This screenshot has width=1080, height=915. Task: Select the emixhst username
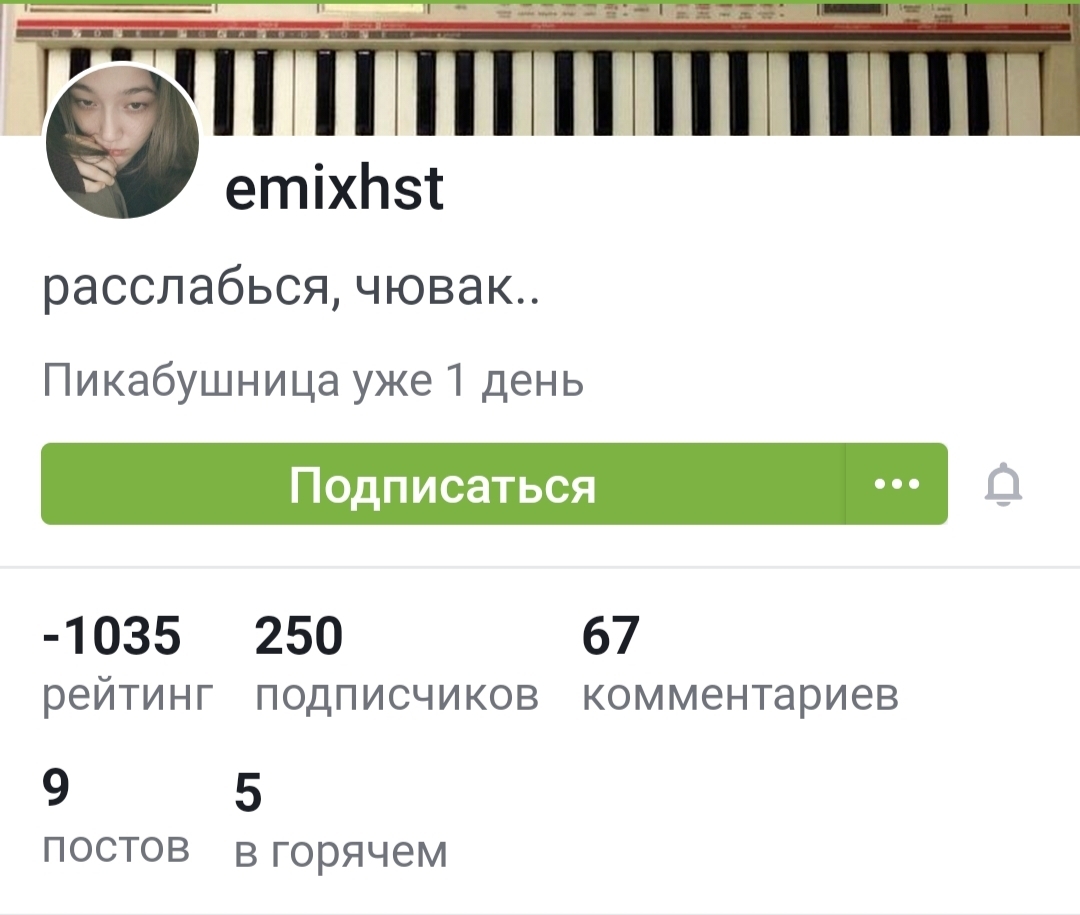pyautogui.click(x=334, y=188)
